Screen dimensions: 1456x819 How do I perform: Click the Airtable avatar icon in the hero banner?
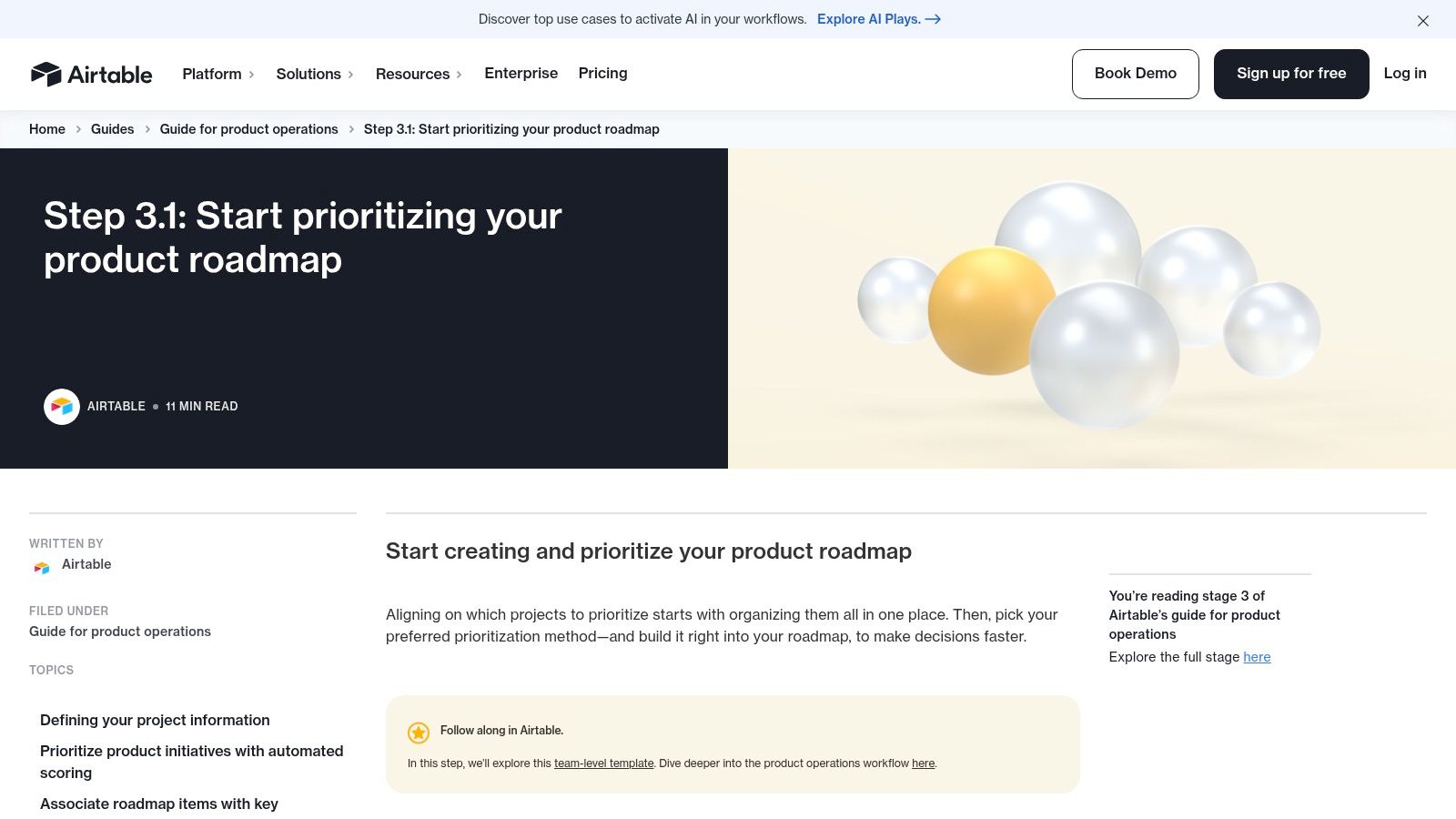62,407
